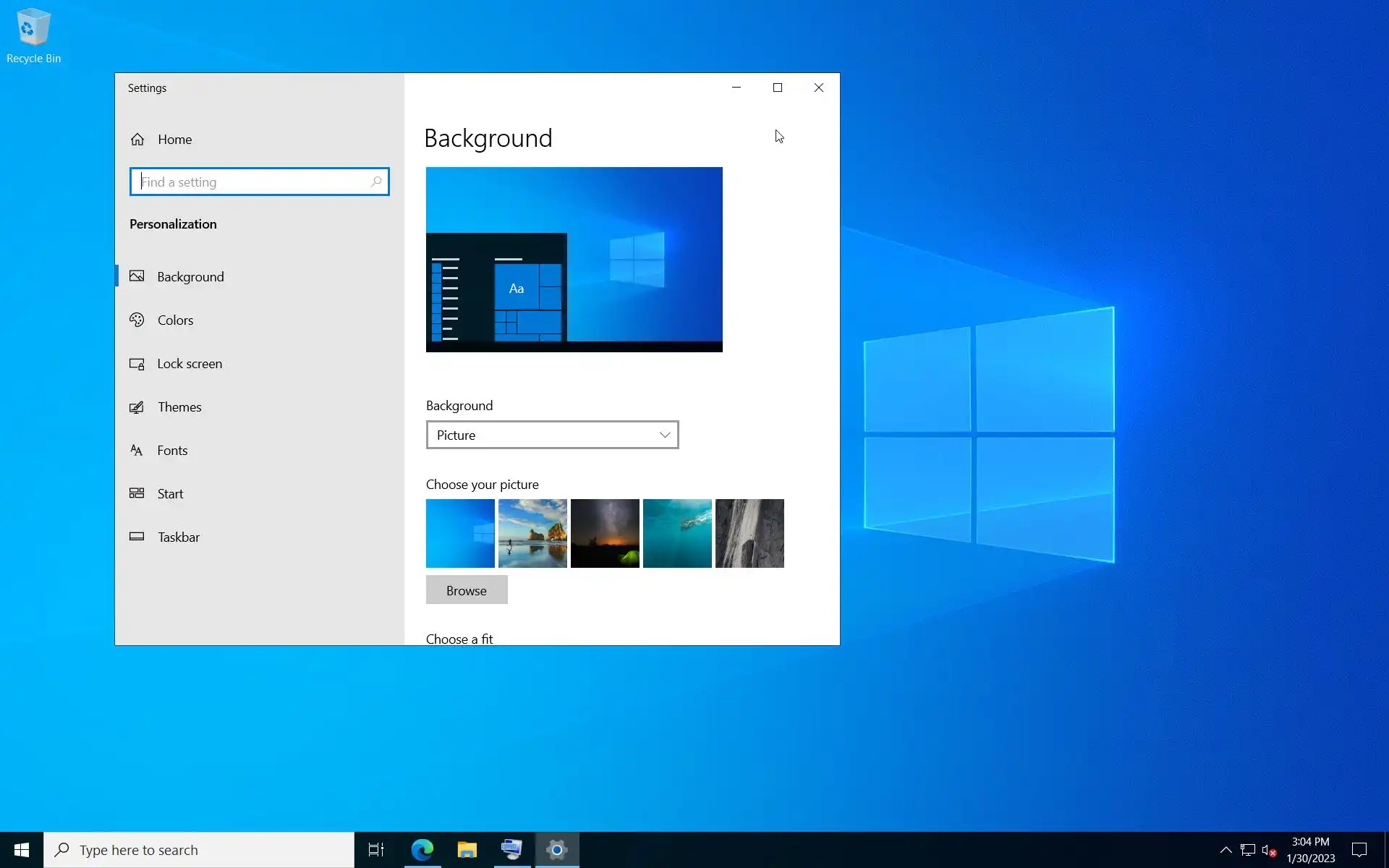Click the Home icon in Settings sidebar
Image resolution: width=1389 pixels, height=868 pixels.
pyautogui.click(x=137, y=140)
